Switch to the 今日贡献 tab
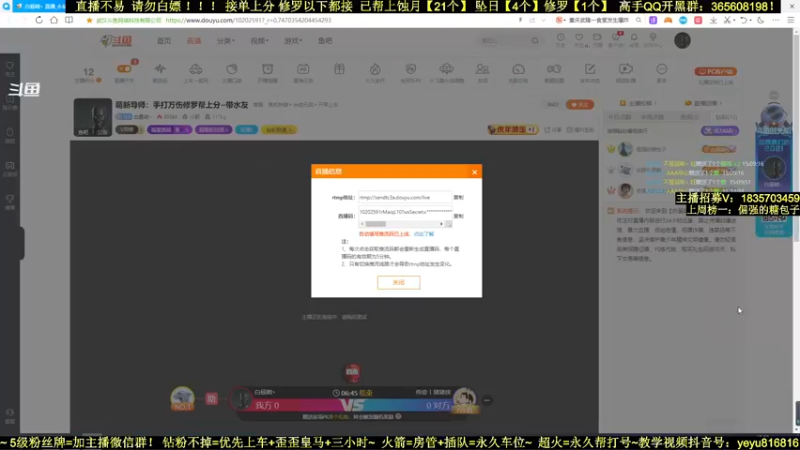Image resolution: width=800 pixels, height=450 pixels. (619, 117)
